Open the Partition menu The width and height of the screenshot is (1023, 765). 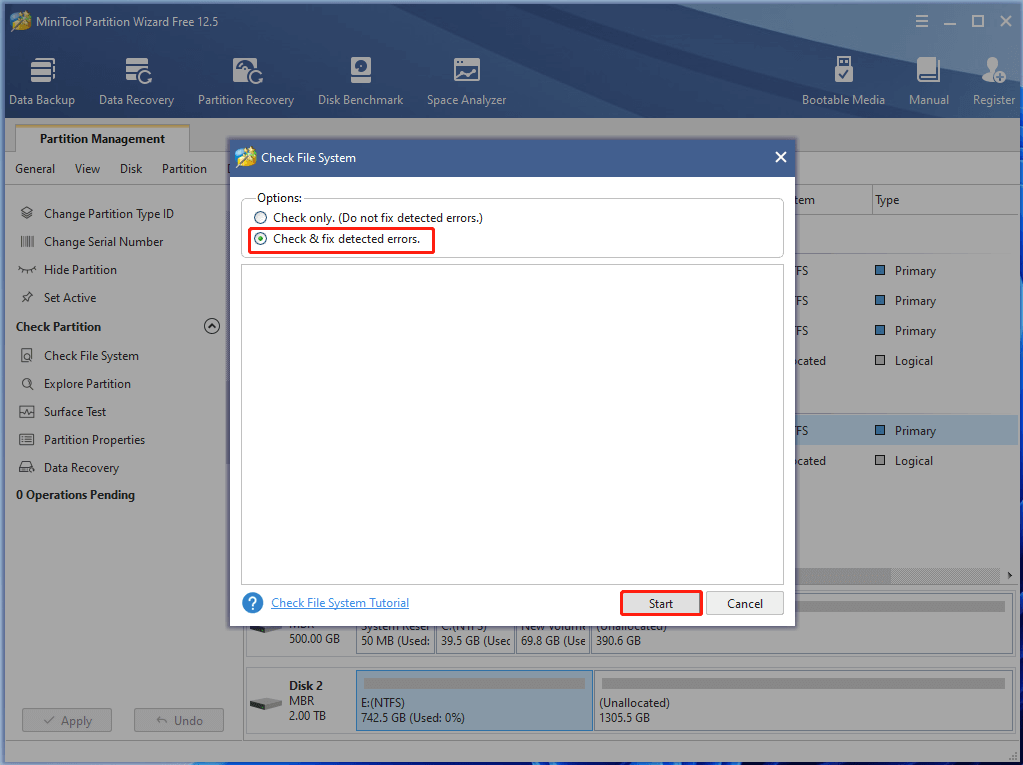[185, 169]
